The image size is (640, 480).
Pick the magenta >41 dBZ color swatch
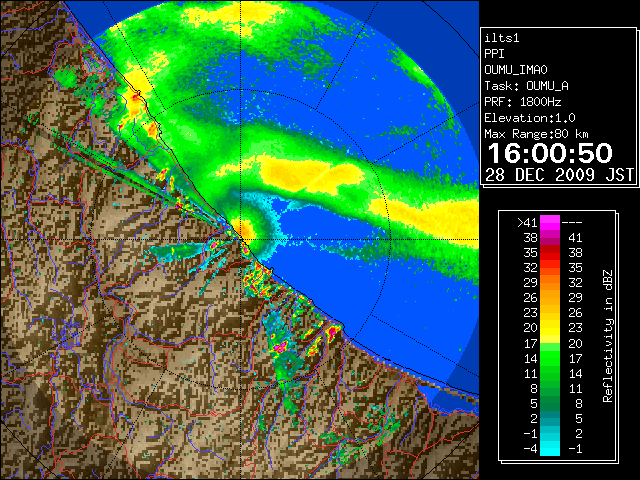(550, 223)
